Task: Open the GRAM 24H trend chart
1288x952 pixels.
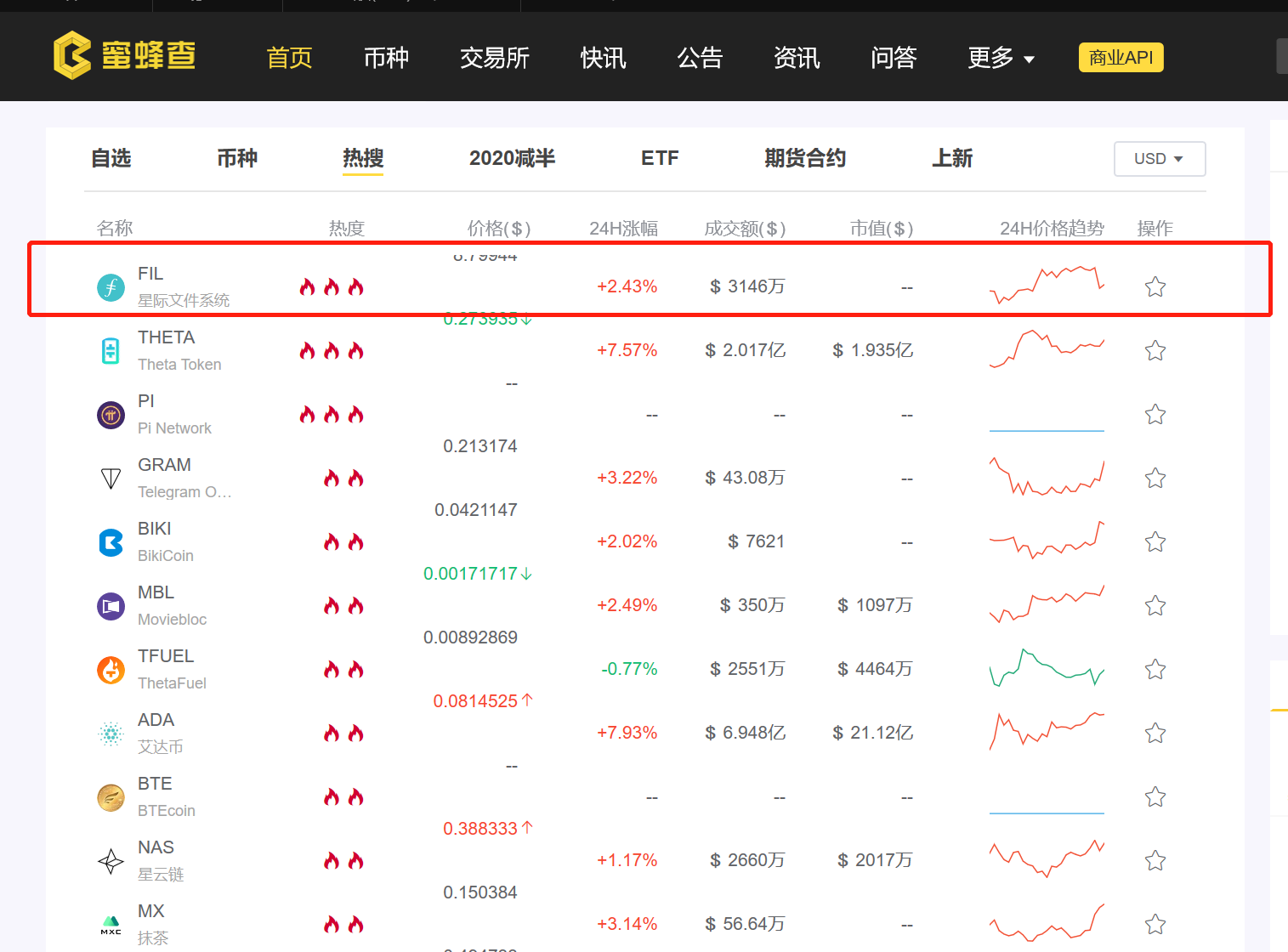Action: (x=1047, y=476)
